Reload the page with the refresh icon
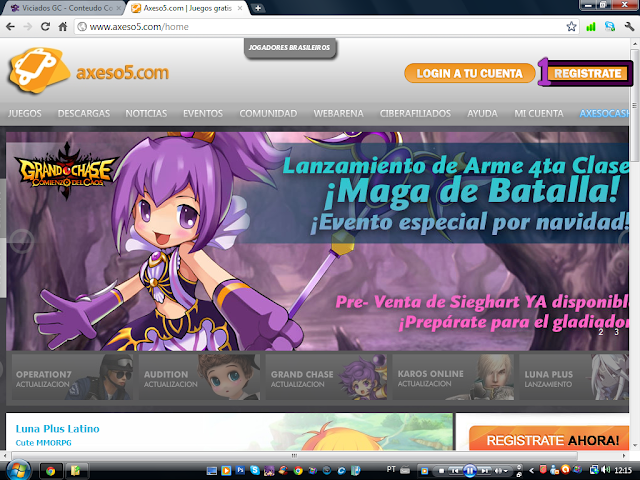The height and width of the screenshot is (480, 640). click(x=45, y=27)
